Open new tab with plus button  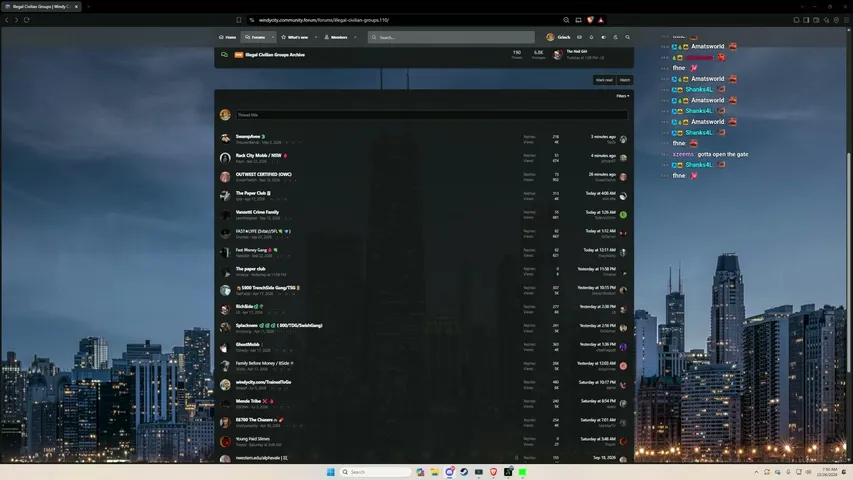[88, 7]
